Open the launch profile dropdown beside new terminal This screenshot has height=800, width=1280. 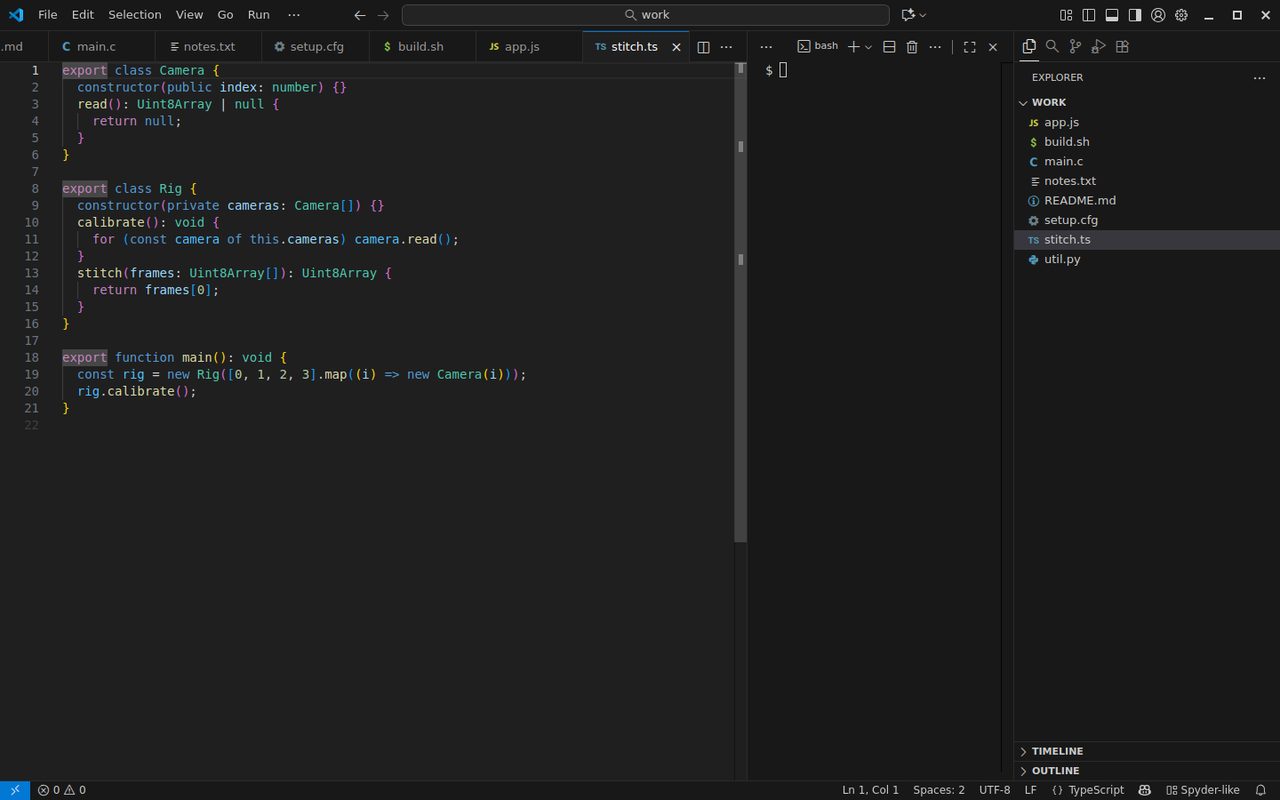point(868,47)
